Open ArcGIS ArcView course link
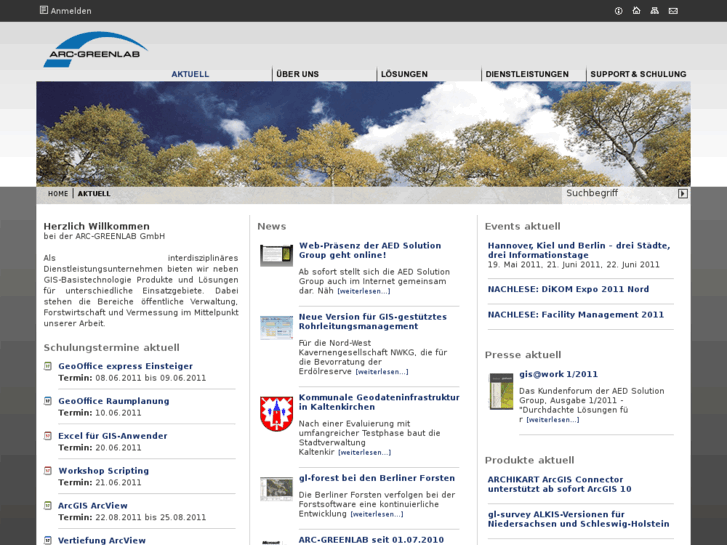 click(93, 505)
